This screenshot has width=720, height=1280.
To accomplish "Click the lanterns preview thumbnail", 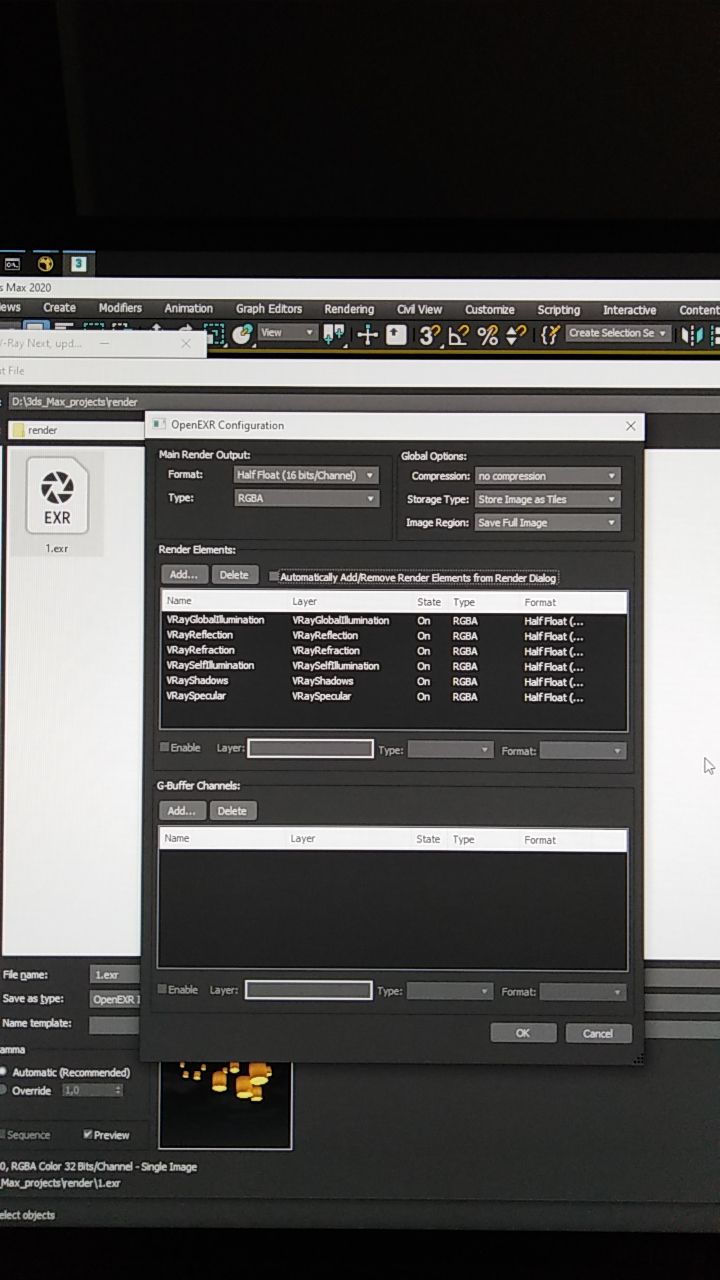I will coord(225,1104).
